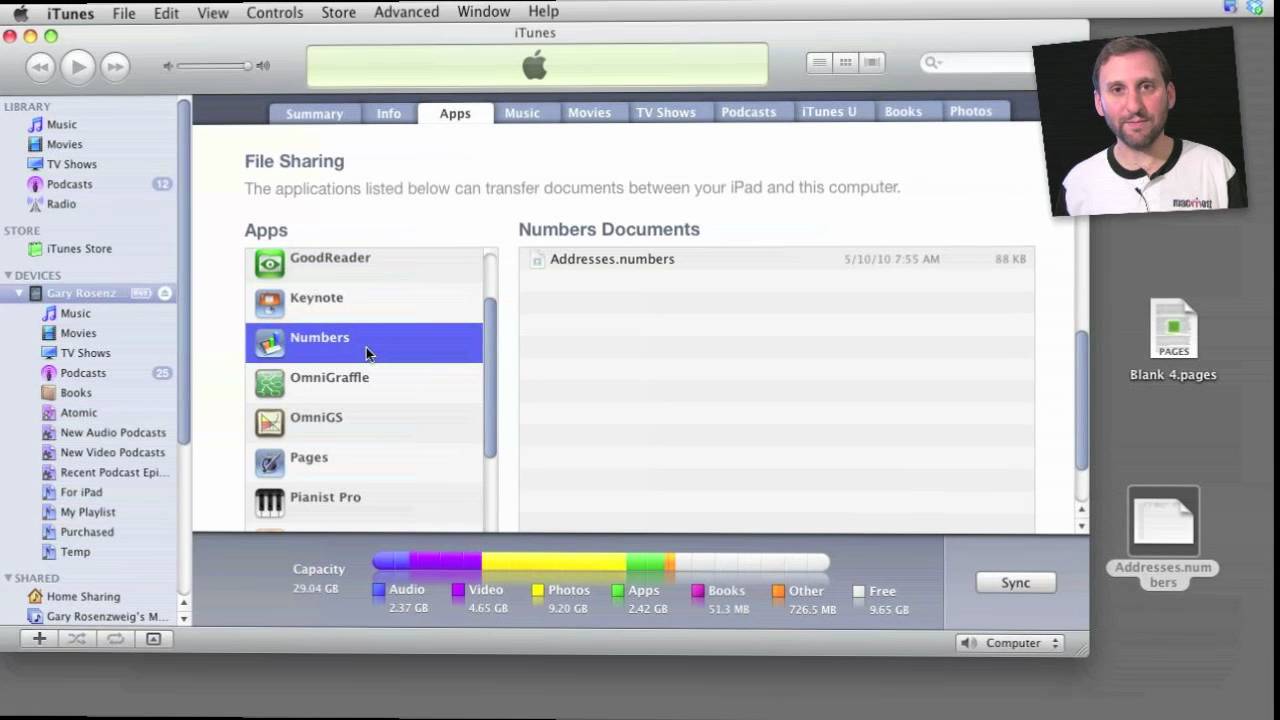
Task: Open Podcasts in the Library sidebar
Action: tap(69, 184)
